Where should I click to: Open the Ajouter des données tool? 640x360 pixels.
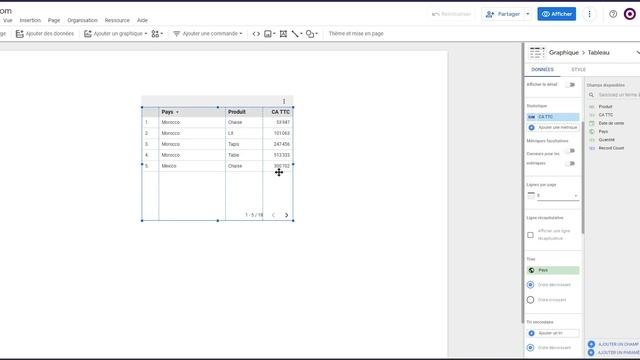[x=44, y=33]
